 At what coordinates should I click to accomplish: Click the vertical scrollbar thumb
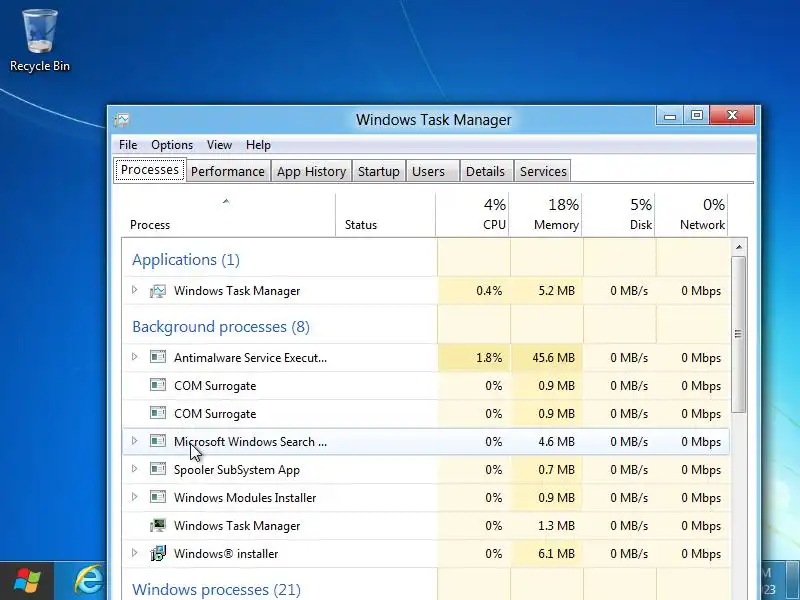[x=739, y=334]
